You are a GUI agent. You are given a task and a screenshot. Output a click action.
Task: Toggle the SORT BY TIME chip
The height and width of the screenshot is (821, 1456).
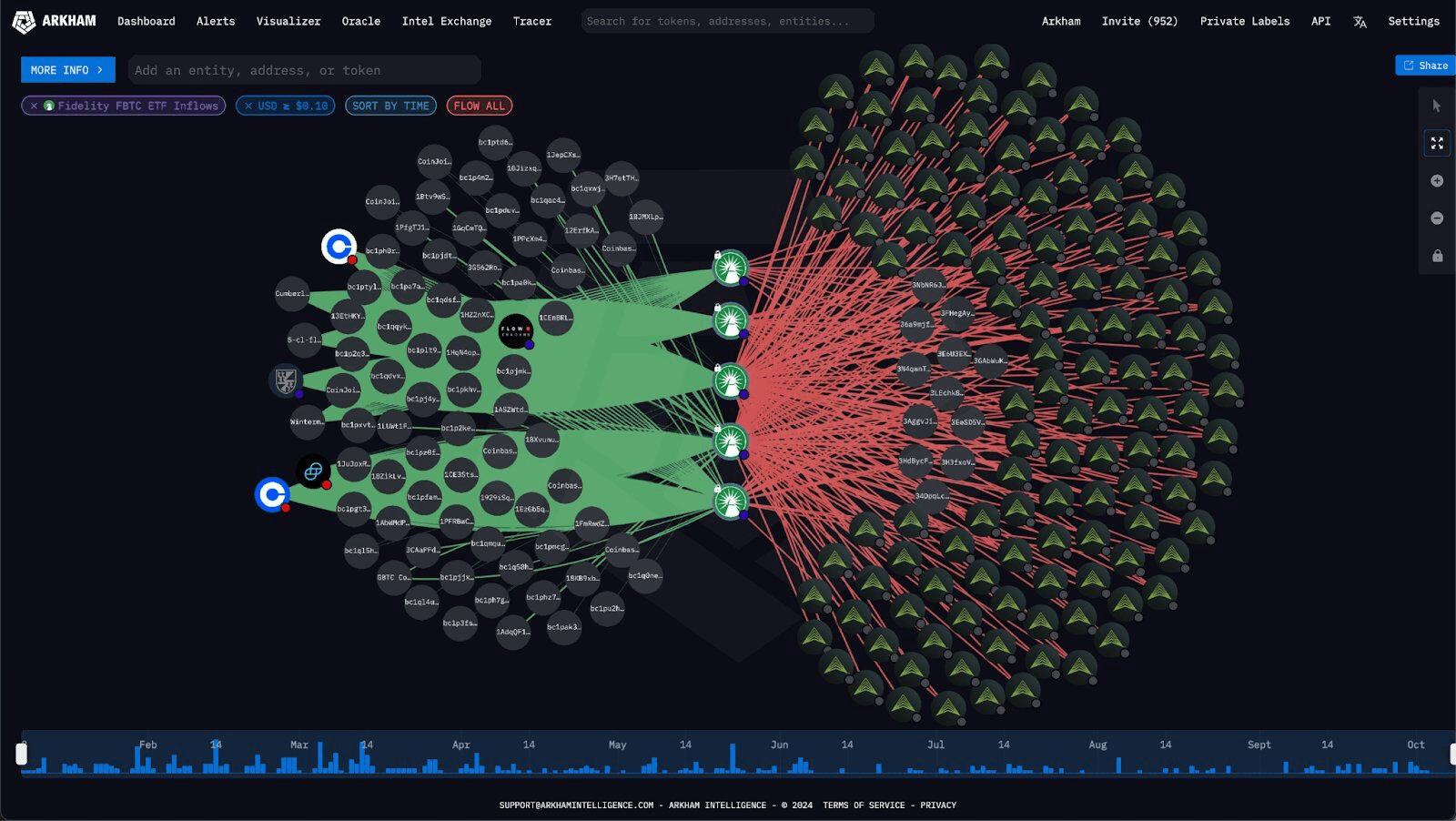point(390,106)
